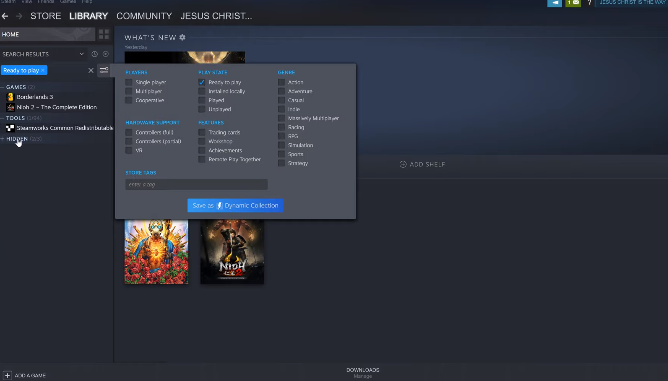
Task: Click the Add Shelf label
Action: coord(427,165)
